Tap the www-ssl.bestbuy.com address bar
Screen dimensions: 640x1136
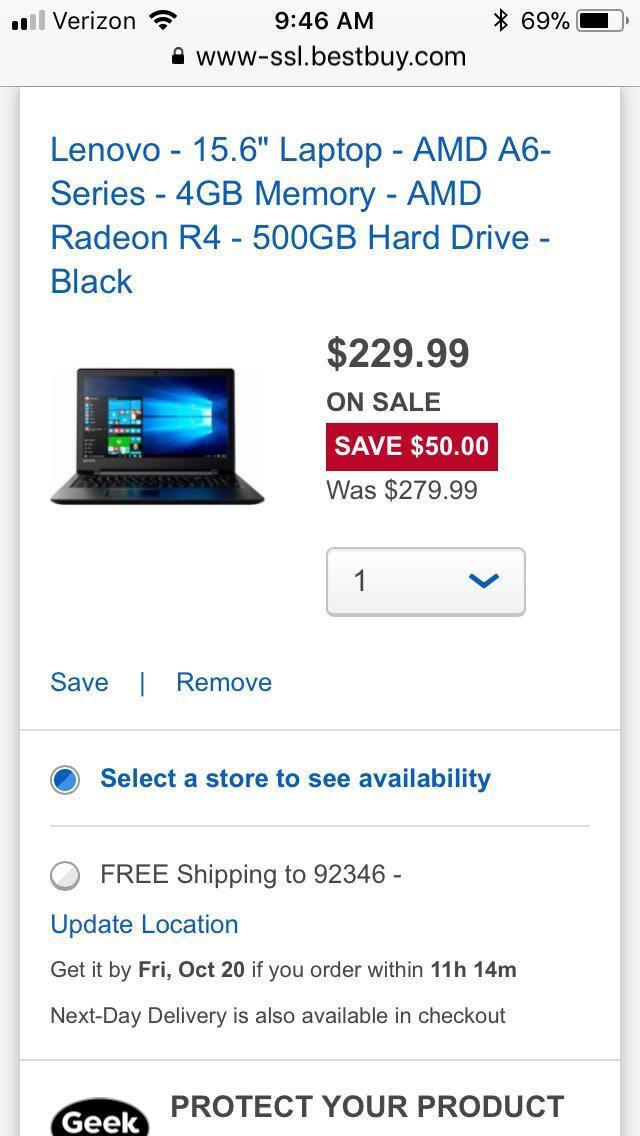pyautogui.click(x=320, y=57)
